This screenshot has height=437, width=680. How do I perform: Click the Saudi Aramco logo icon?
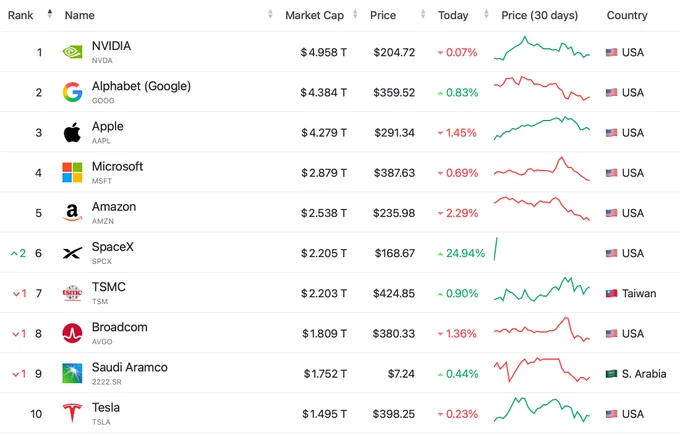click(x=72, y=373)
